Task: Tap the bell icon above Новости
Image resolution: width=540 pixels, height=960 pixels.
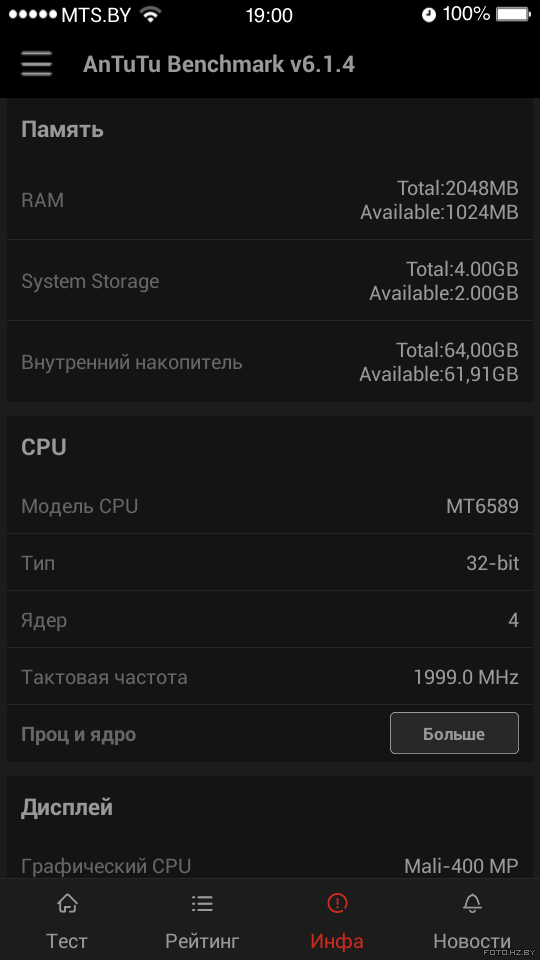Action: (x=472, y=902)
